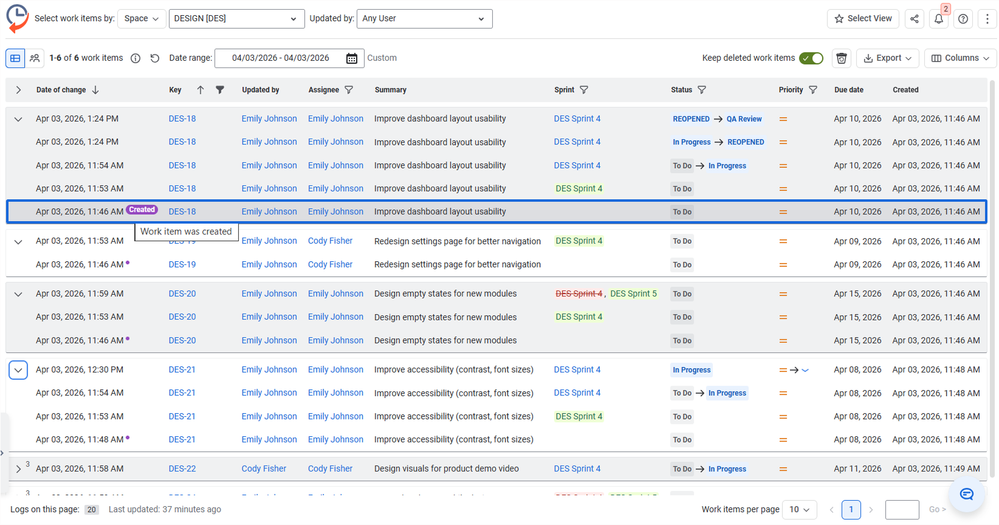Open the Updated by Any User dropdown
This screenshot has width=999, height=525.
pos(424,18)
